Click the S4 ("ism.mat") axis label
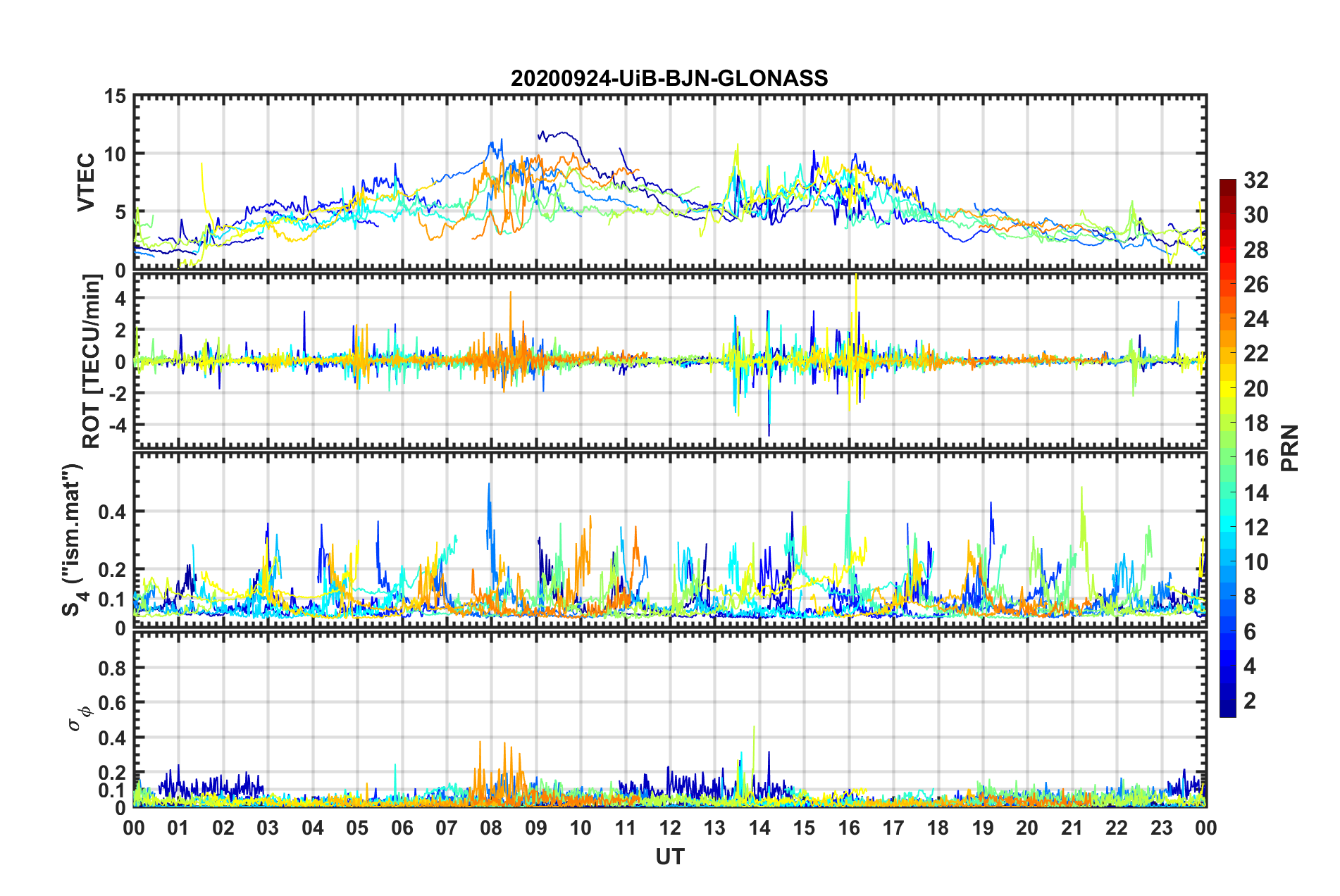This screenshot has width=1340, height=896. [x=73, y=540]
